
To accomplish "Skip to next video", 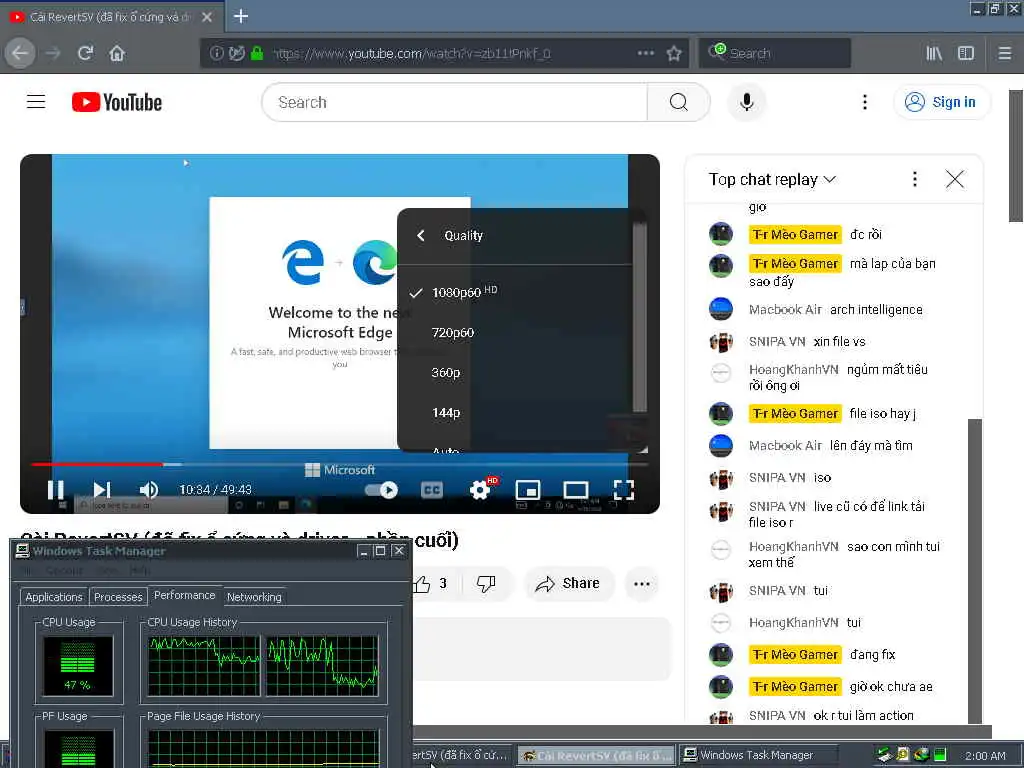I will point(102,490).
